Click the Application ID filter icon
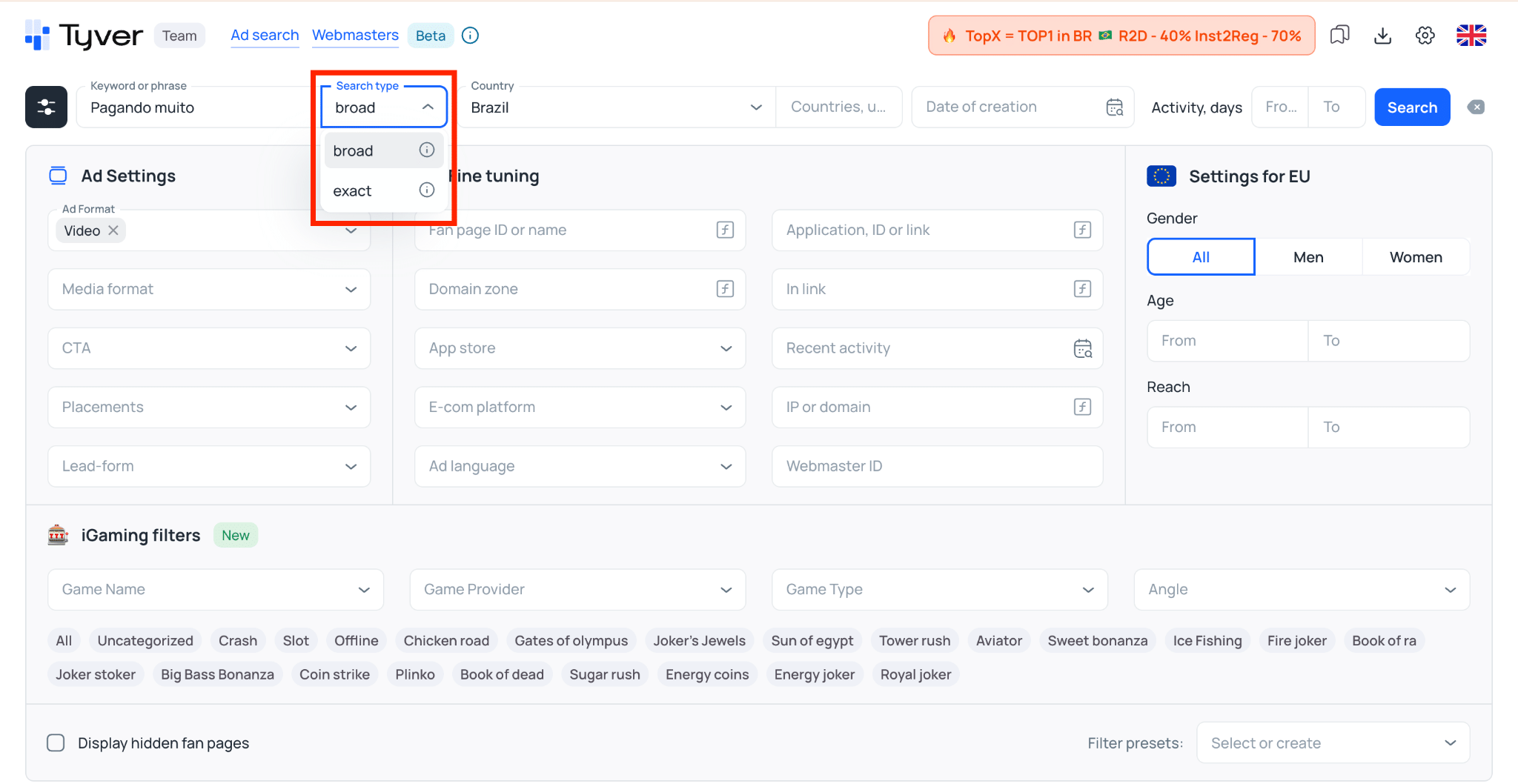 click(x=1082, y=230)
